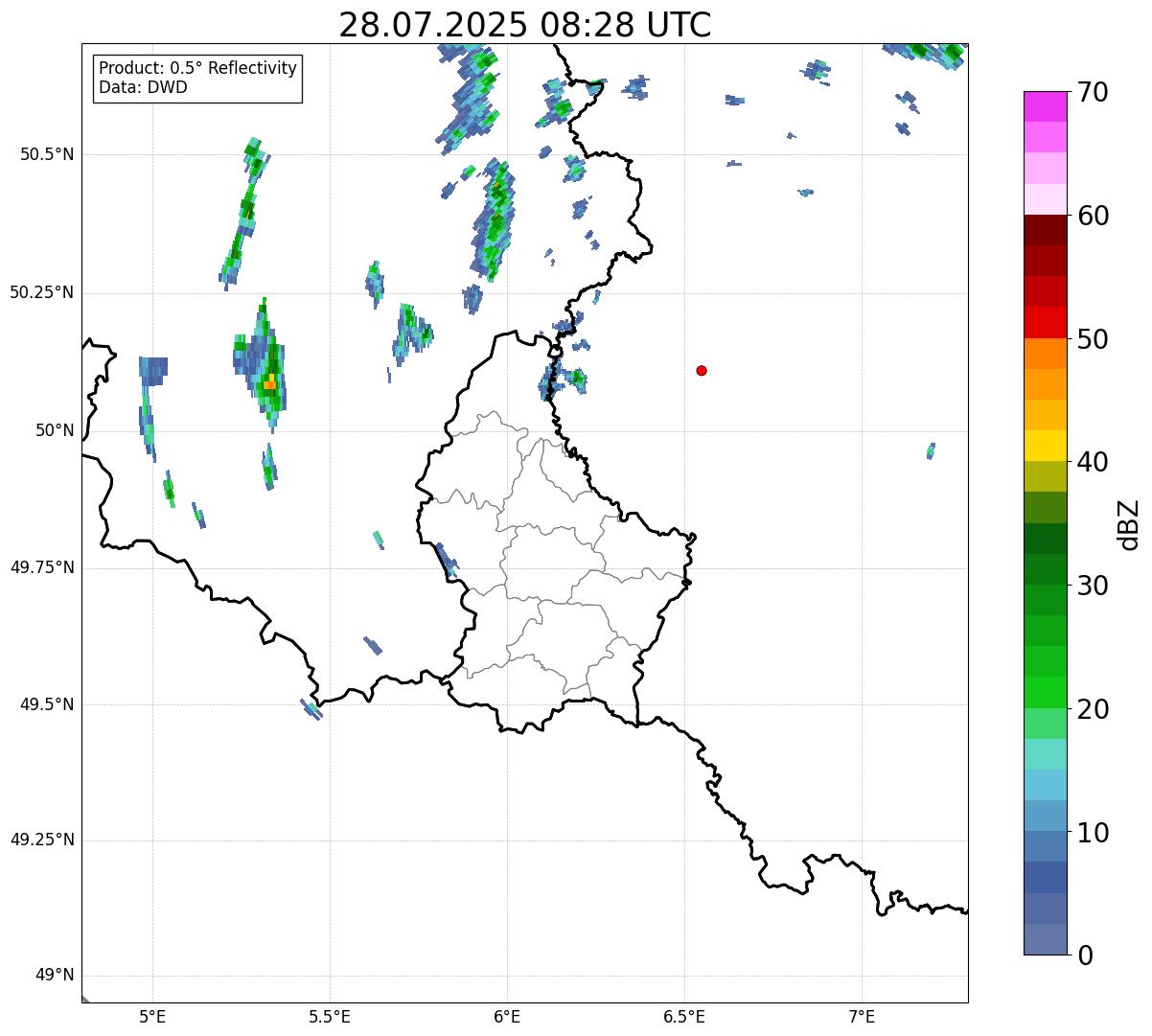
Task: Click the dark red swatch just below 60 dBZ
Action: coord(1045,230)
